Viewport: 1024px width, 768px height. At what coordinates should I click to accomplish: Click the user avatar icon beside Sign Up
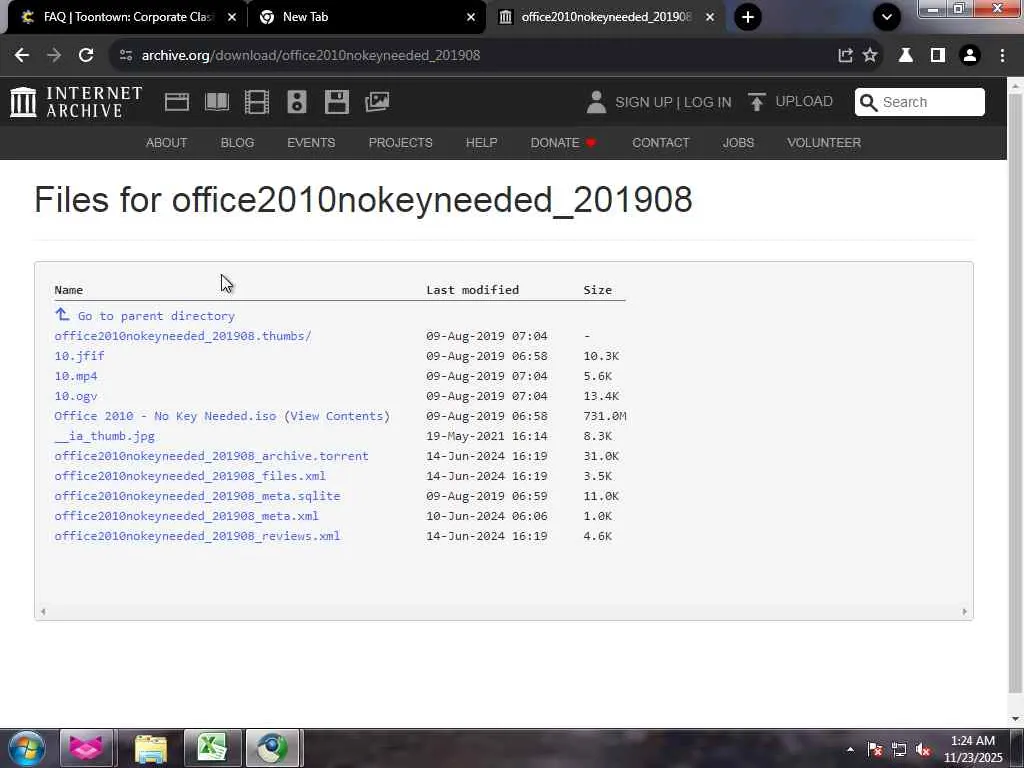tap(596, 102)
